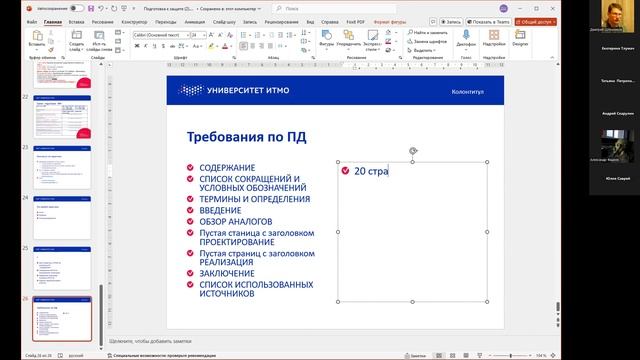Switch to the Анимация tab
The height and width of the screenshot is (360, 640).
[x=195, y=22]
